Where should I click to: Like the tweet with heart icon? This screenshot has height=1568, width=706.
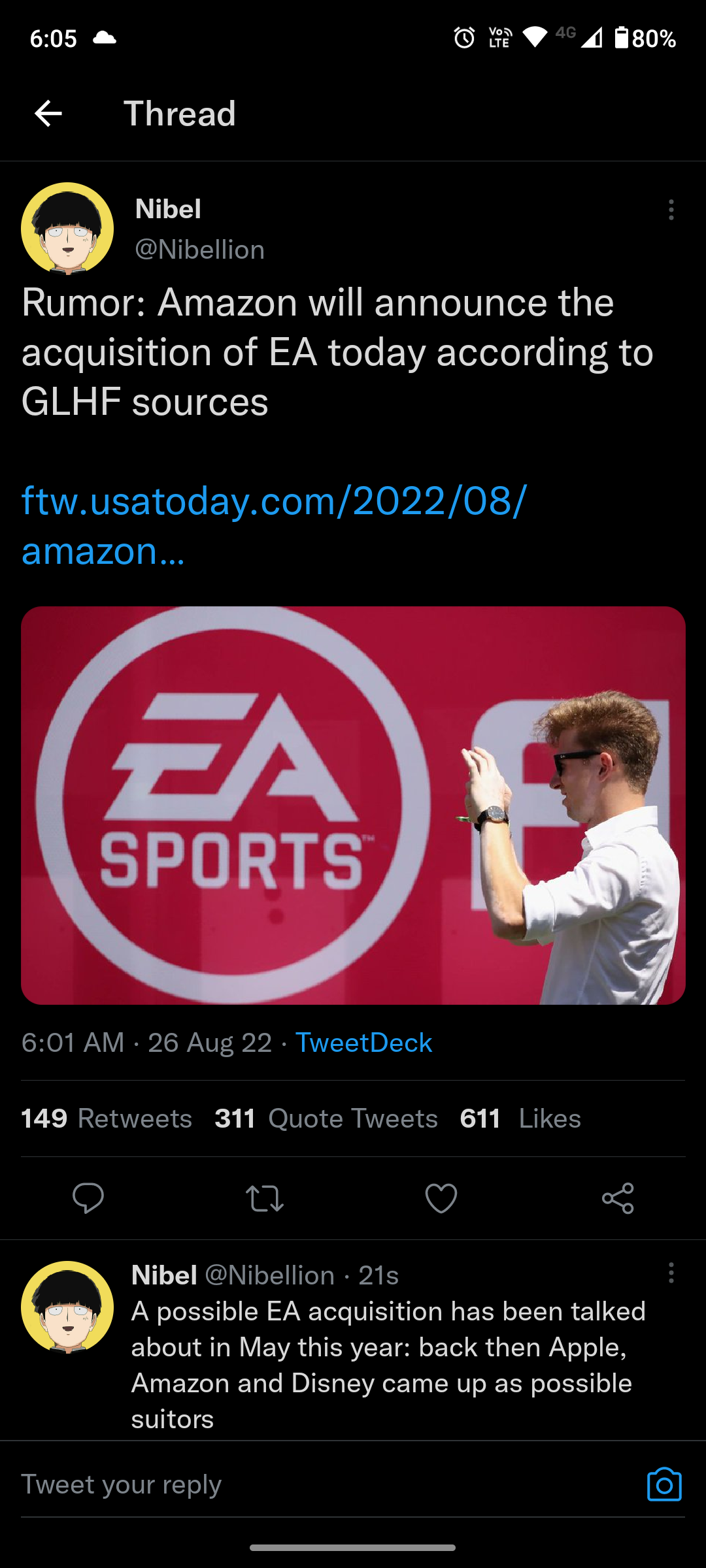pos(441,1198)
